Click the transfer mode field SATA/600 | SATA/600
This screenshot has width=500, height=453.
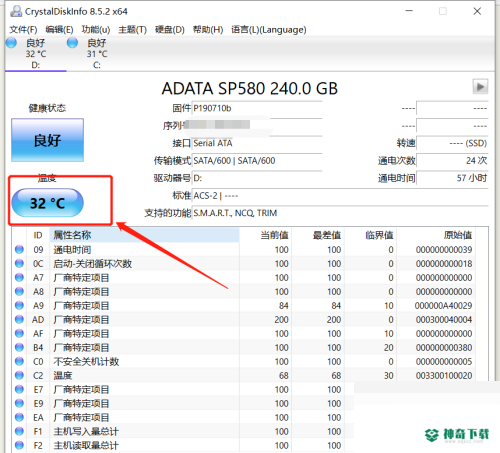pyautogui.click(x=257, y=161)
